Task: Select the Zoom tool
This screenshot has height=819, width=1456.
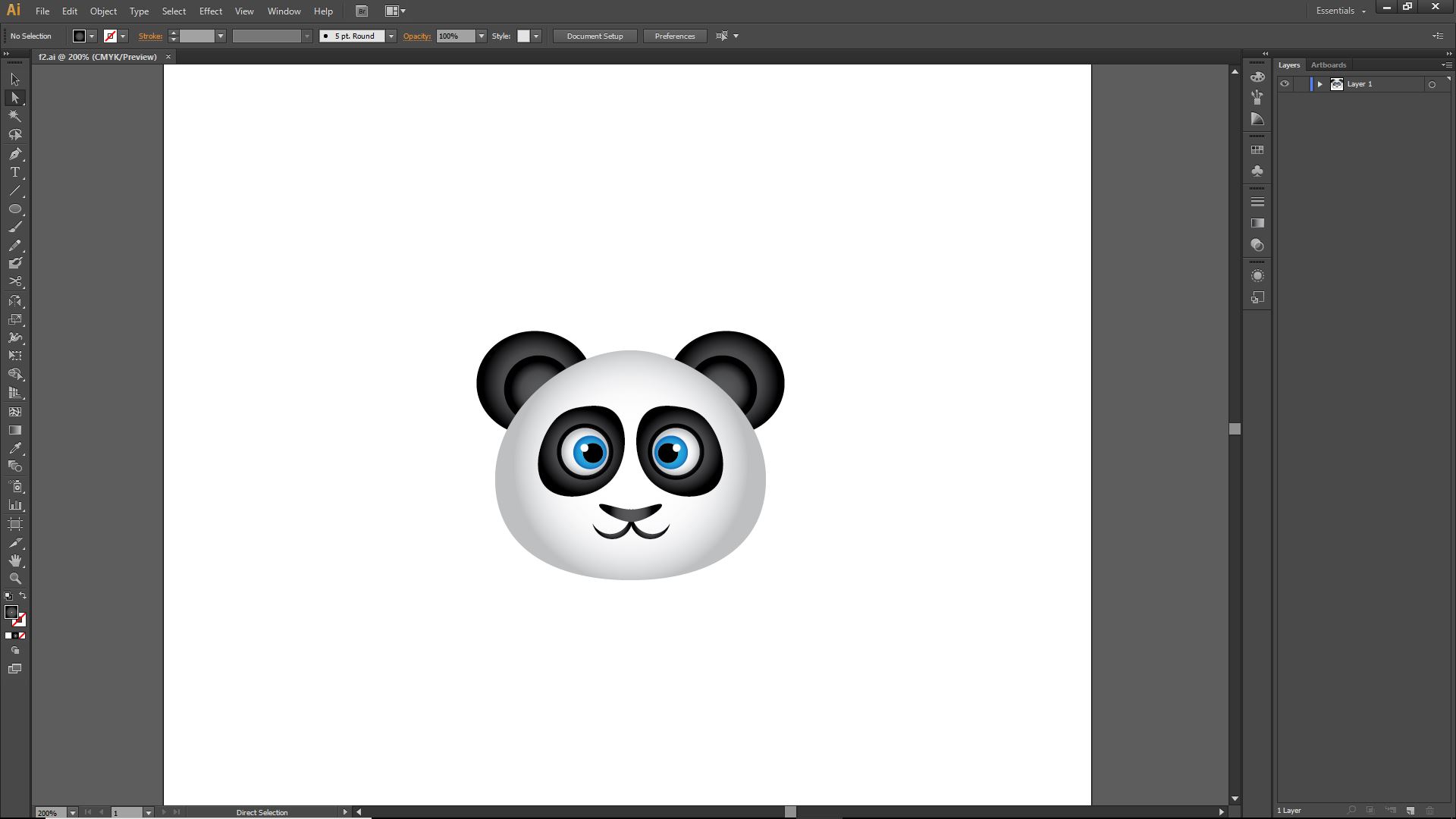Action: (14, 579)
